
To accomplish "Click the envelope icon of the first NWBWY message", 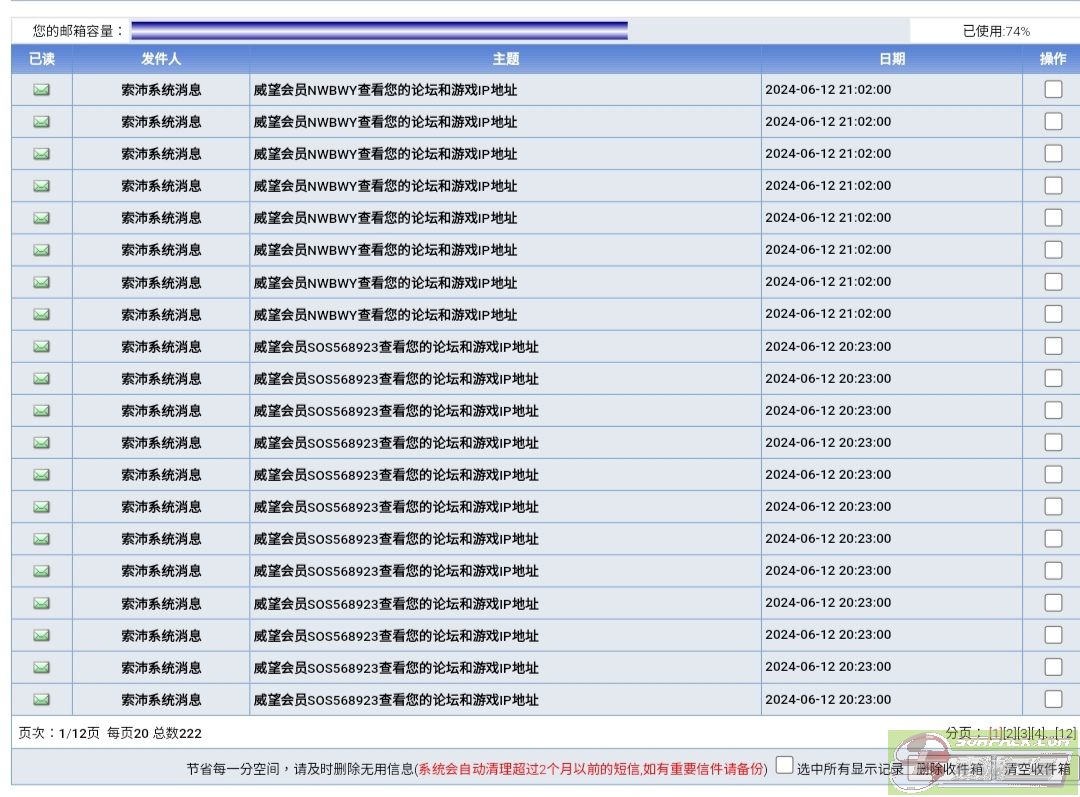I will pyautogui.click(x=41, y=90).
